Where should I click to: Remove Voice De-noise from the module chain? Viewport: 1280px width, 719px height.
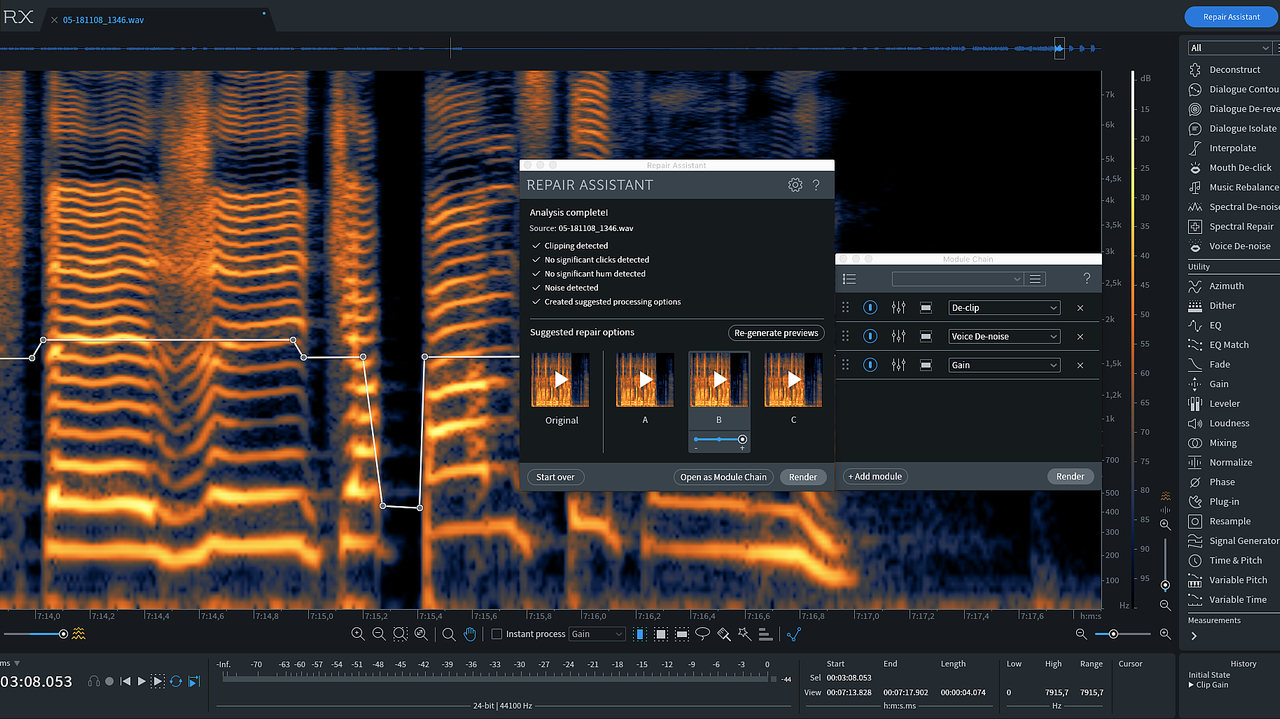click(x=1080, y=336)
